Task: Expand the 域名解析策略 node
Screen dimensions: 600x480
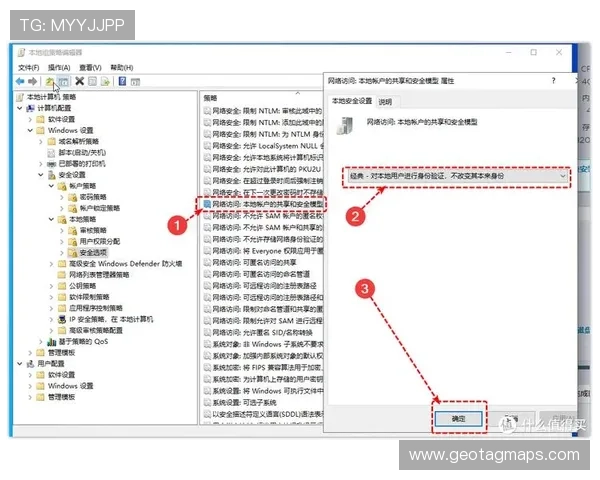Action: coord(41,142)
